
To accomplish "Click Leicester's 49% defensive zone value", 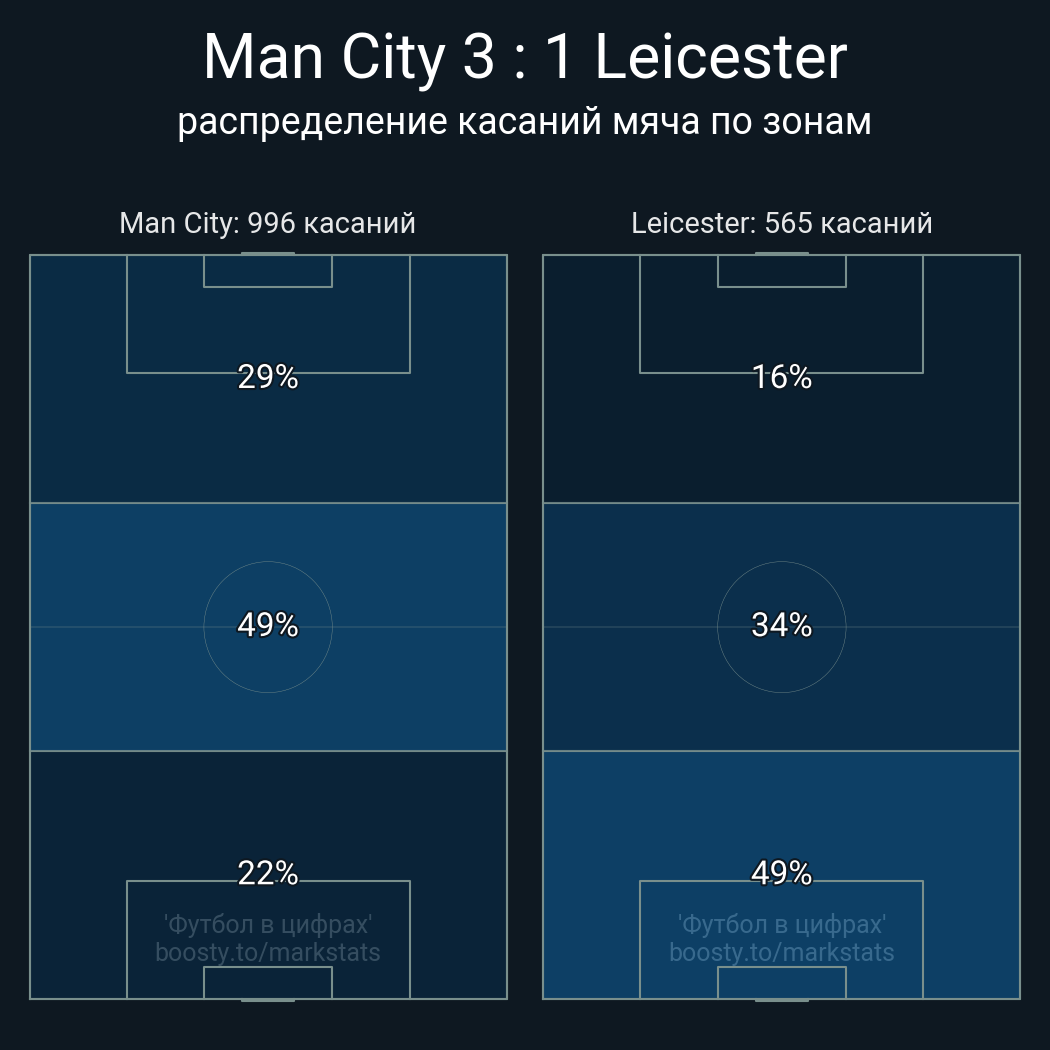I will point(781,873).
